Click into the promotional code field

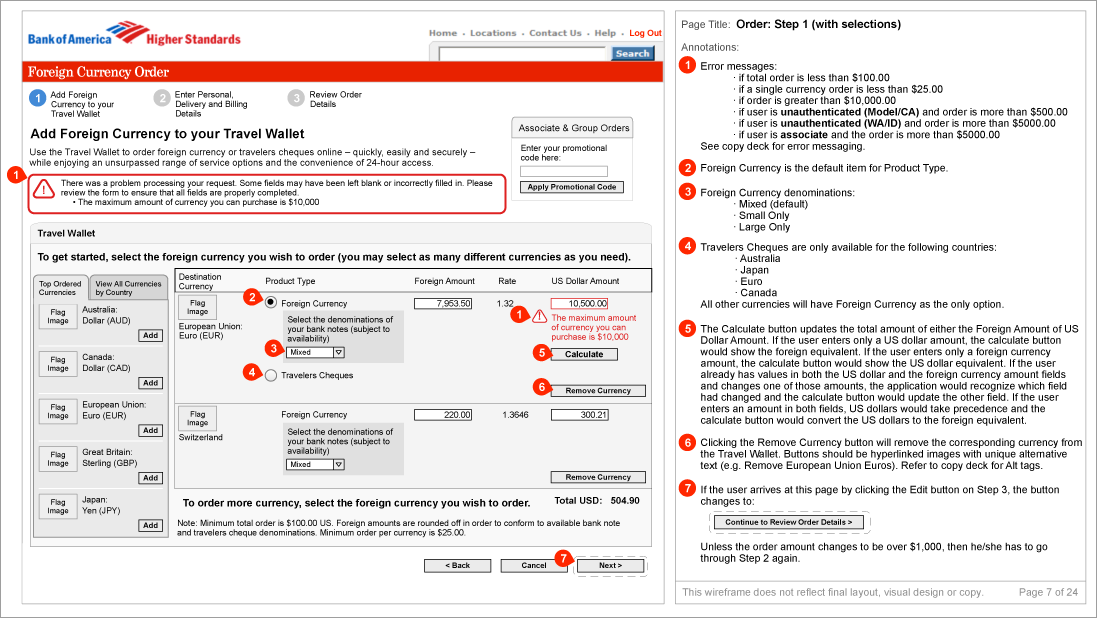tap(564, 171)
